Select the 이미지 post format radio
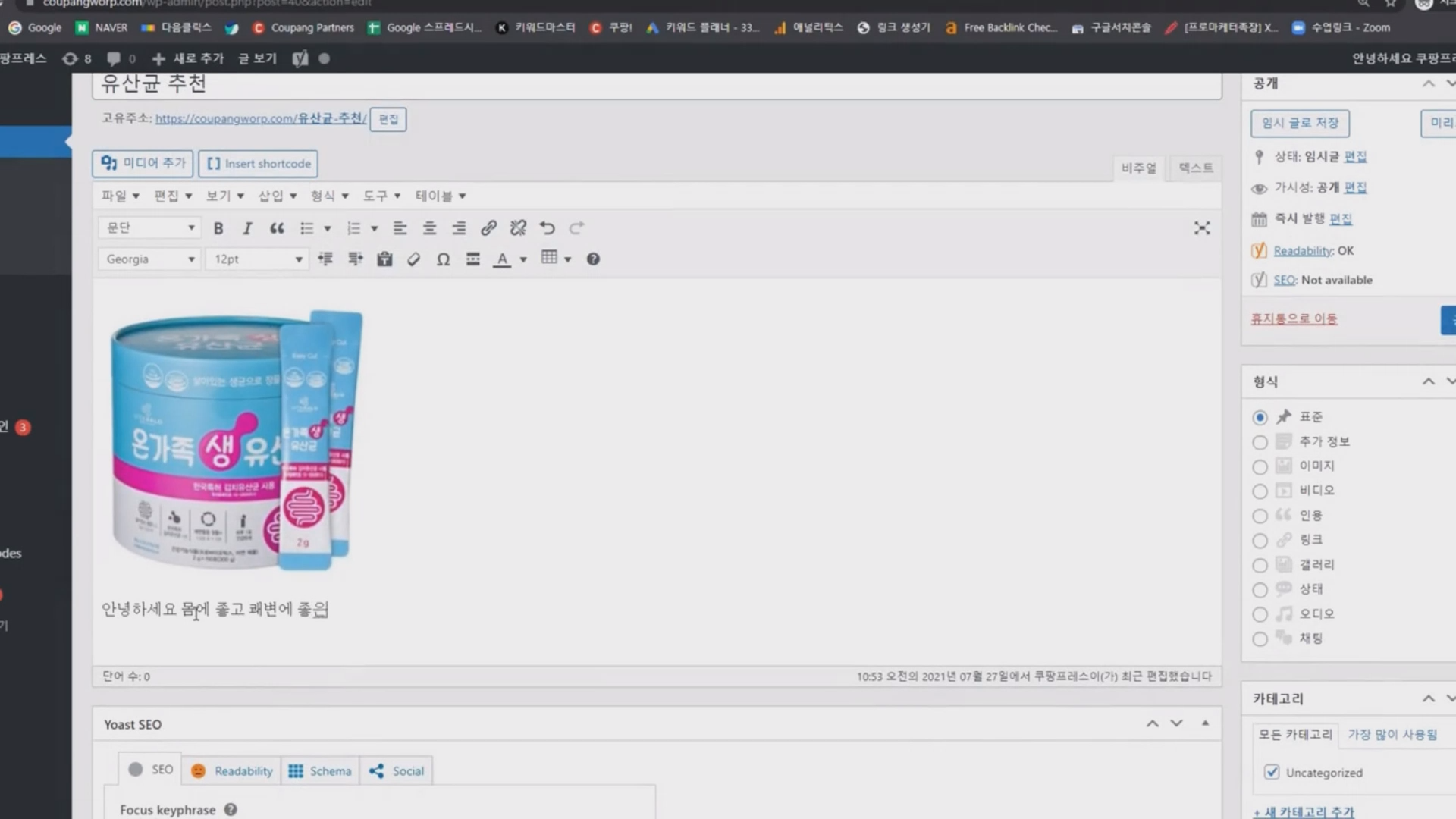 click(x=1260, y=467)
